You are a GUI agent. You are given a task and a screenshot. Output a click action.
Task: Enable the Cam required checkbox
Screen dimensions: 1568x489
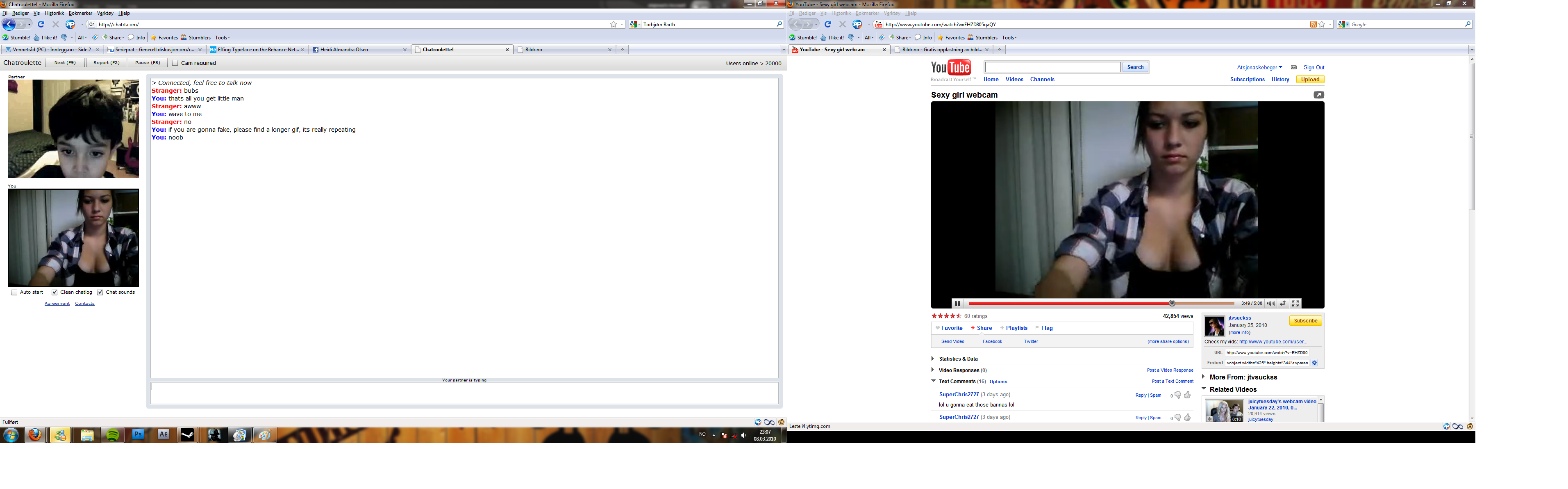click(x=175, y=63)
